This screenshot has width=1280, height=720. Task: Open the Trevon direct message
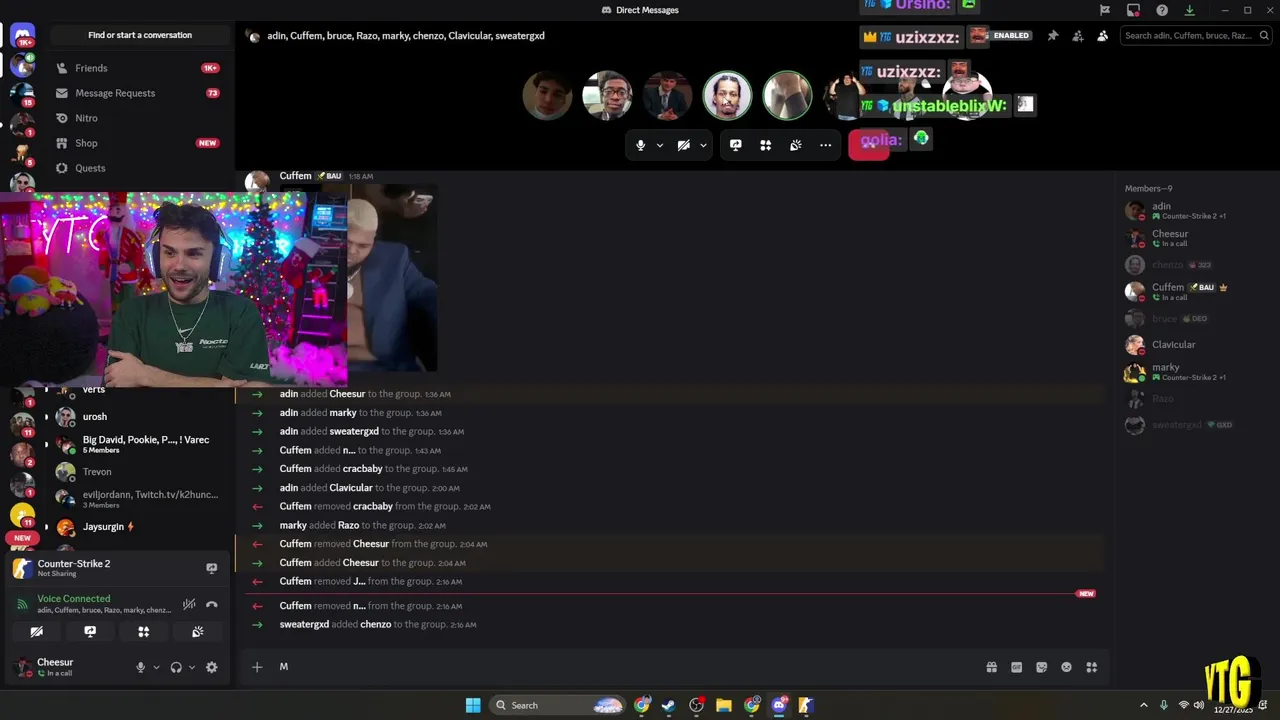(x=139, y=472)
